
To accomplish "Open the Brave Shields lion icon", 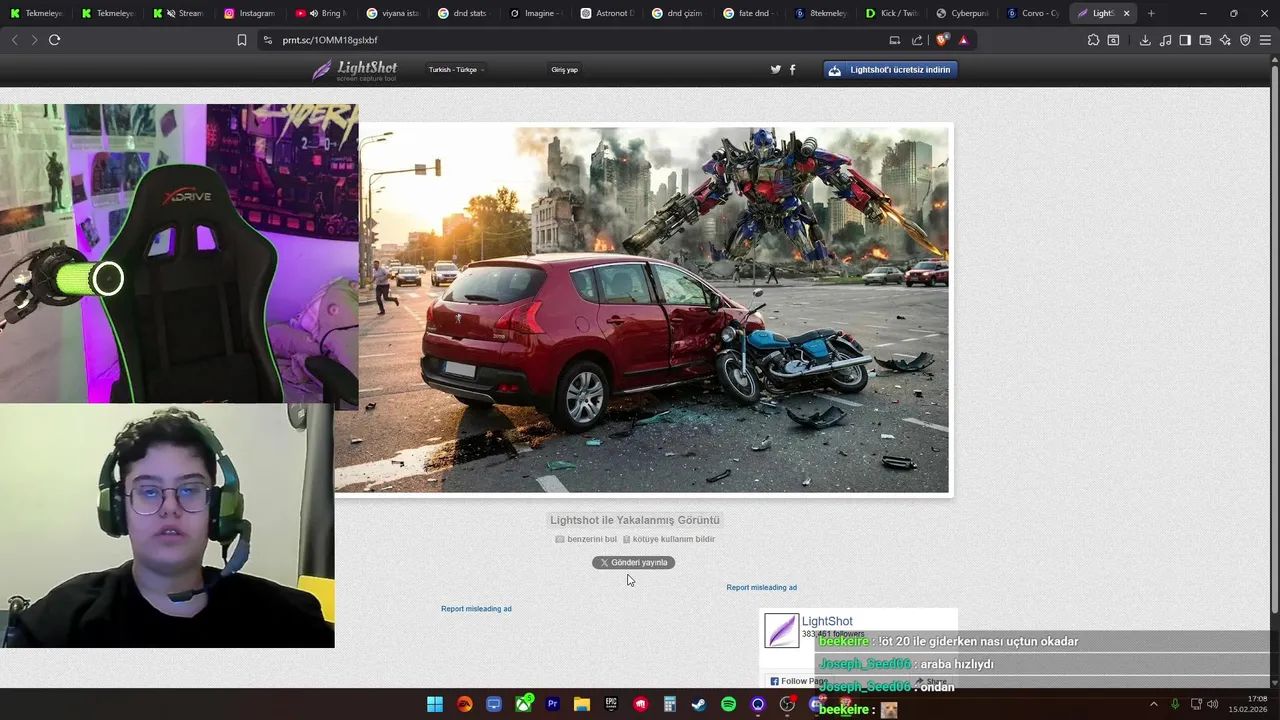I will click(x=941, y=40).
